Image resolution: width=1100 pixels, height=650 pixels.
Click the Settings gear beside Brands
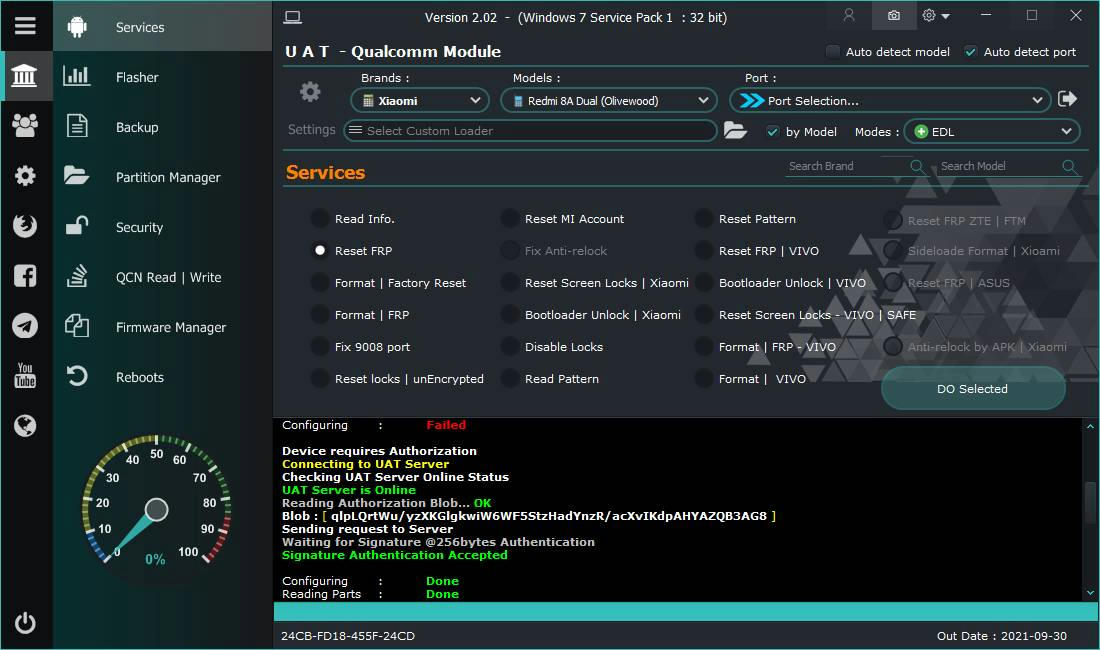tap(310, 92)
